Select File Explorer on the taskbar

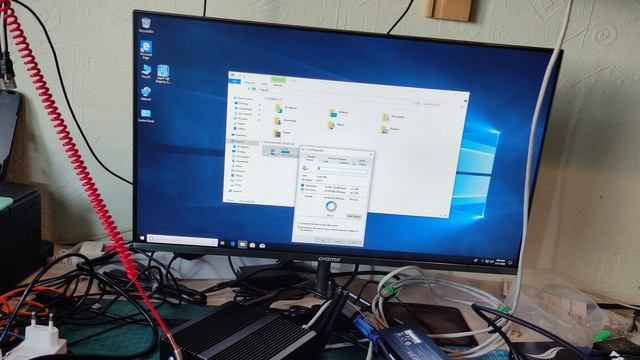click(x=242, y=244)
